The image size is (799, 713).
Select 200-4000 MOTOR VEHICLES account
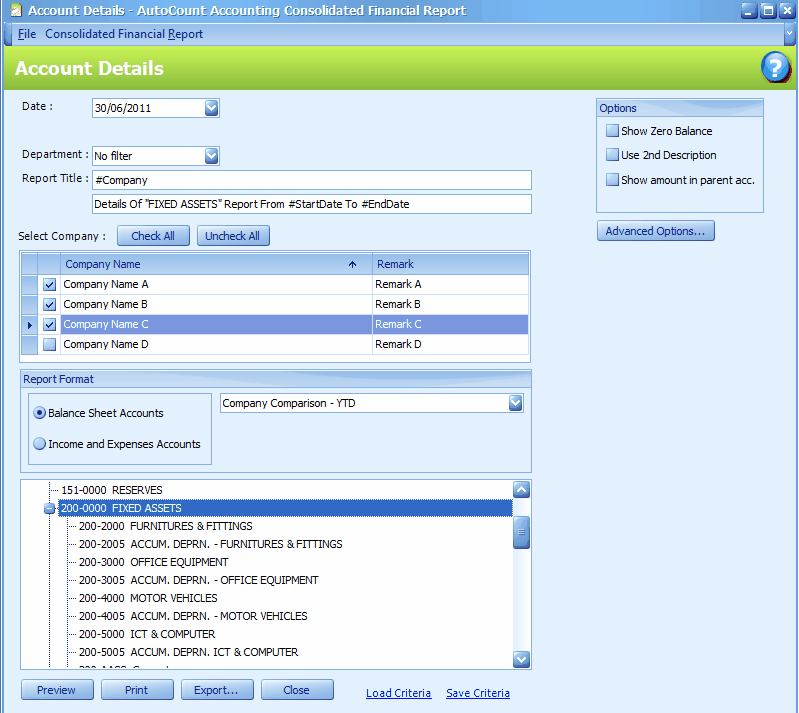click(x=148, y=598)
